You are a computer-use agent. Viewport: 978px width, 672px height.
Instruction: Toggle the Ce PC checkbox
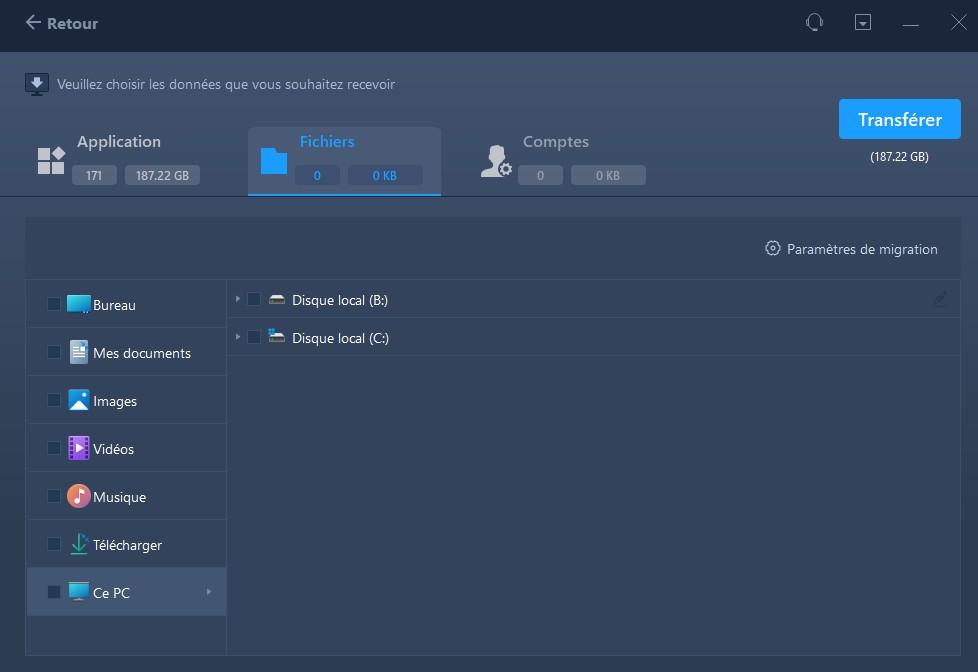[x=54, y=593]
